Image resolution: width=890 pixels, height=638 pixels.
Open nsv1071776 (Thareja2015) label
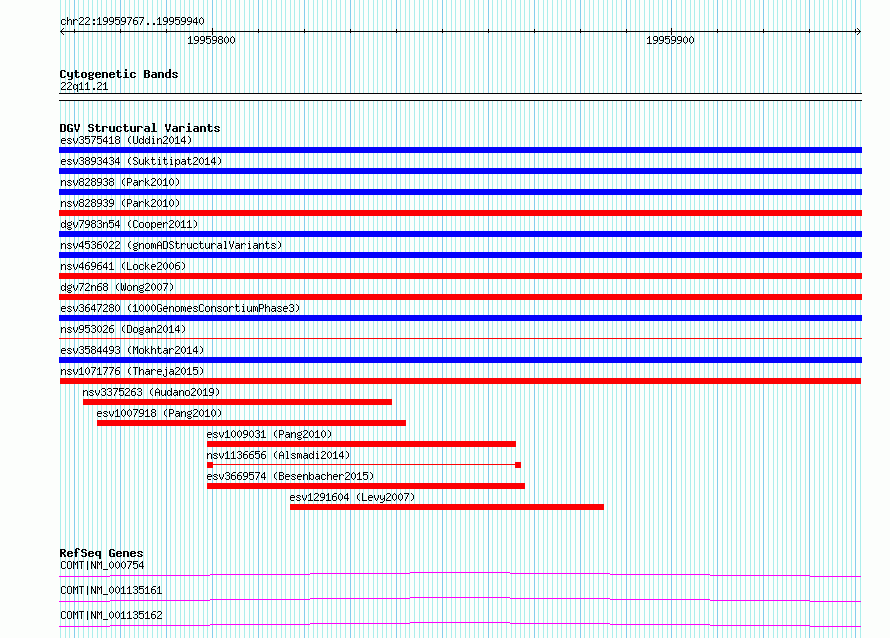coord(132,371)
